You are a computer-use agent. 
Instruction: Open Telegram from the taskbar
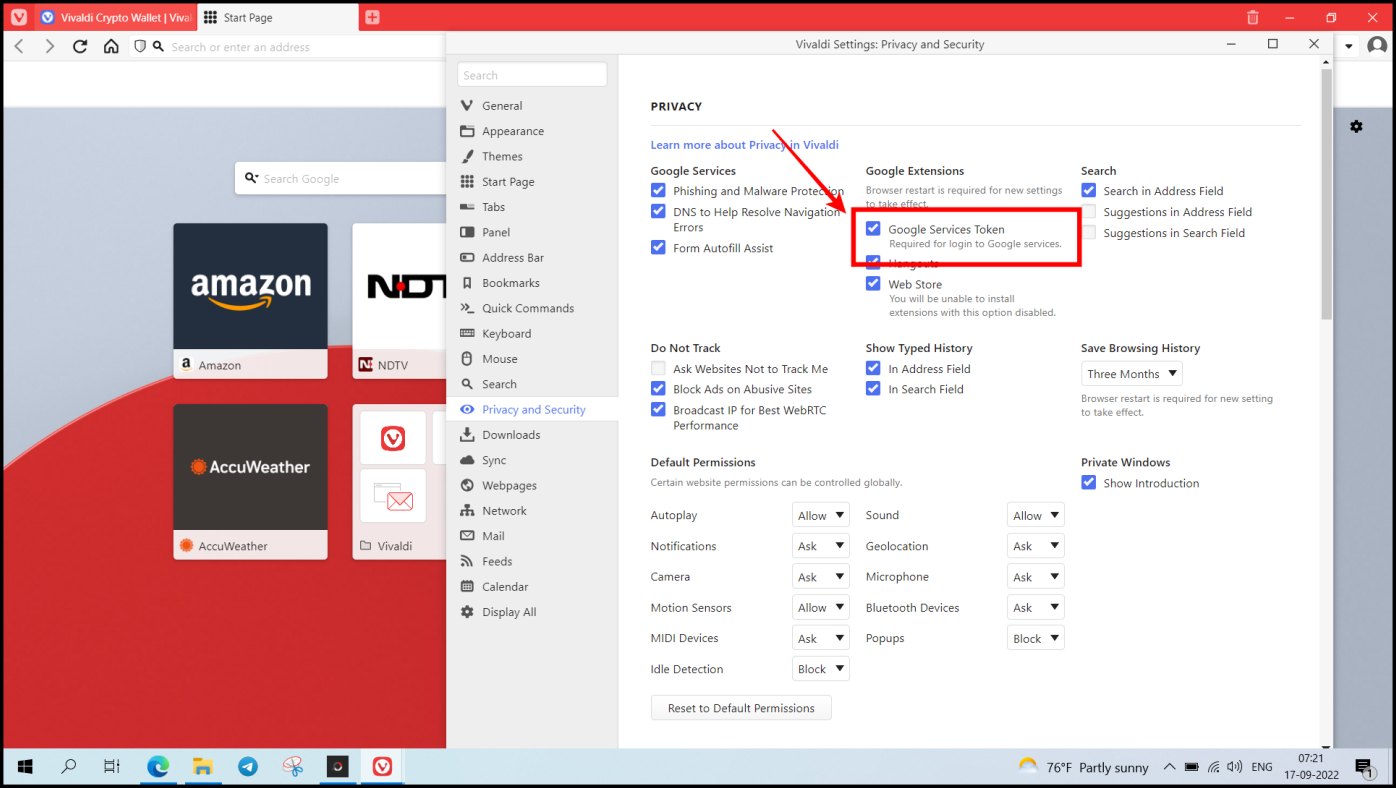click(248, 767)
